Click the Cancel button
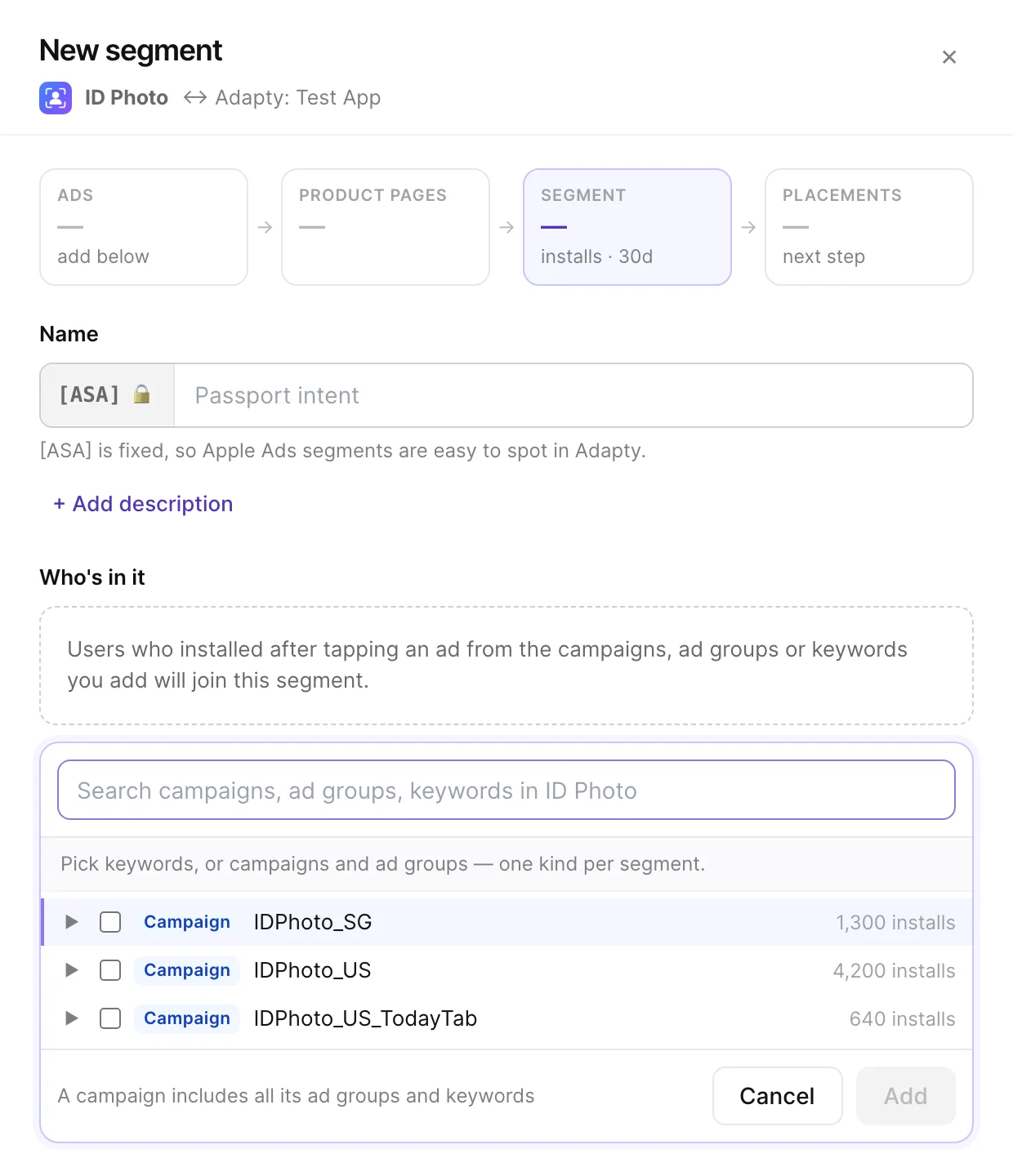The width and height of the screenshot is (1013, 1176). 777,1096
